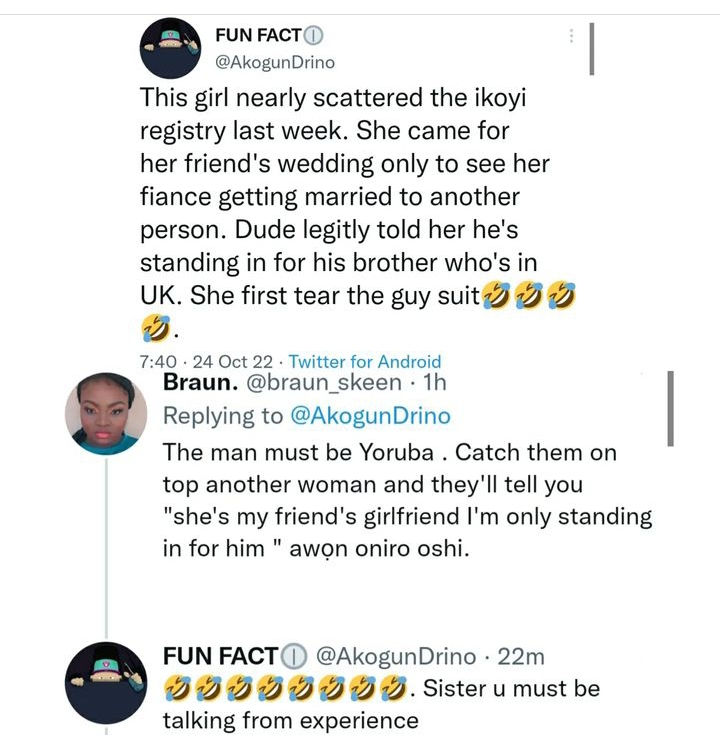The image size is (720, 740).
Task: Click the badge icon beside the top FUN FACT name
Action: coord(314,36)
